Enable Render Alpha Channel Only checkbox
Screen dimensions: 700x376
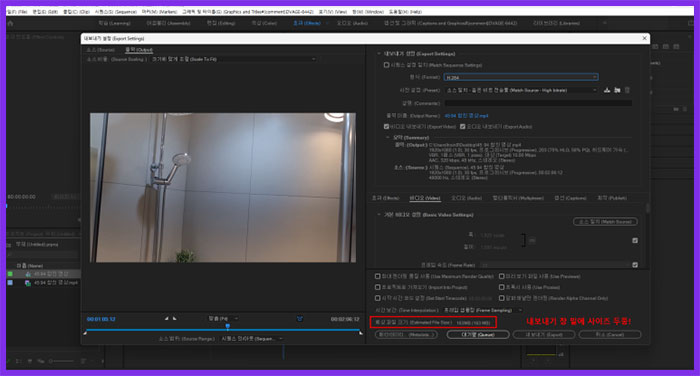501,298
